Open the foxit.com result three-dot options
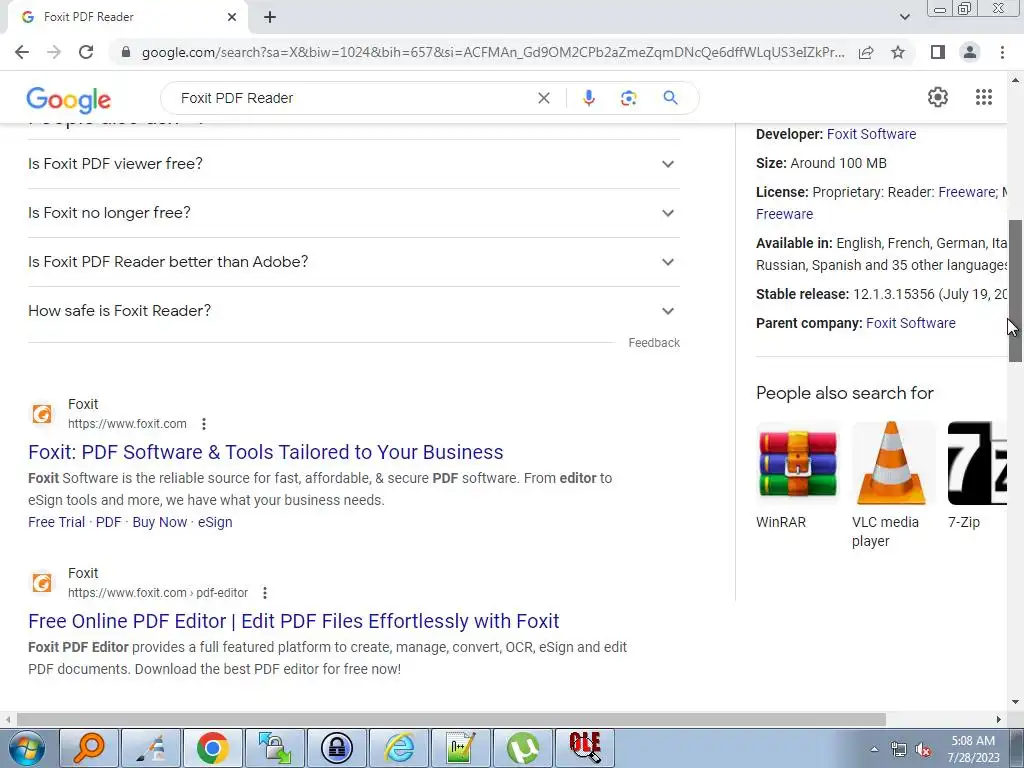1024x768 pixels. [204, 424]
